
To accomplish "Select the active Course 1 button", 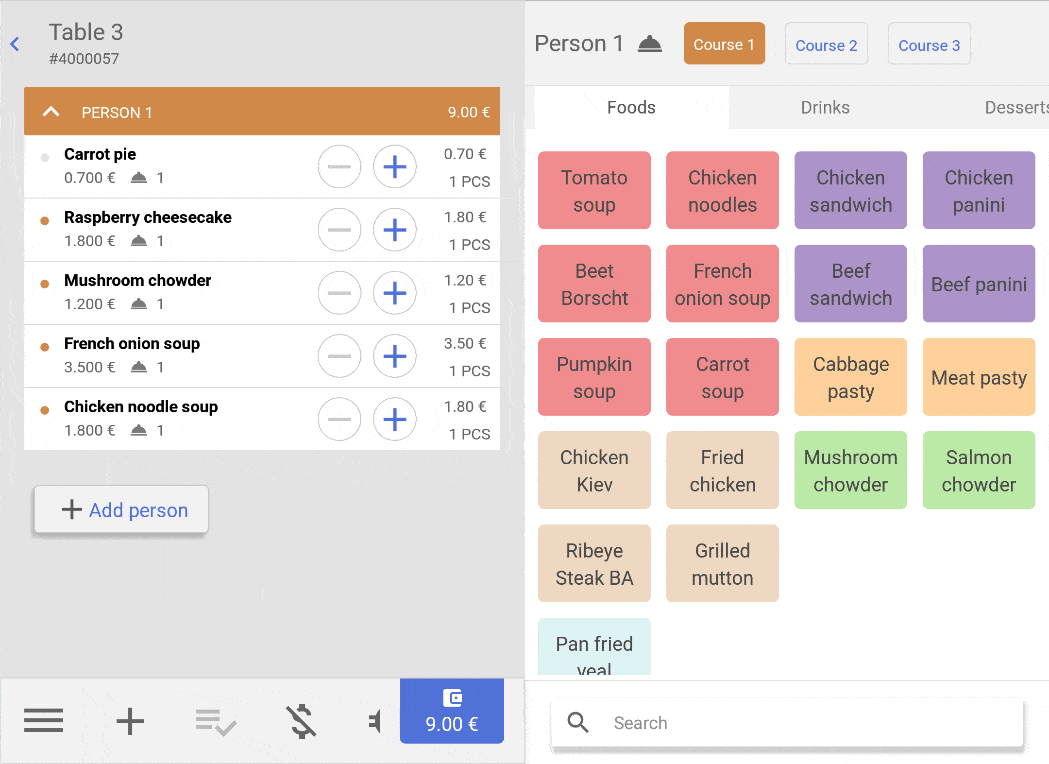I will pos(724,45).
